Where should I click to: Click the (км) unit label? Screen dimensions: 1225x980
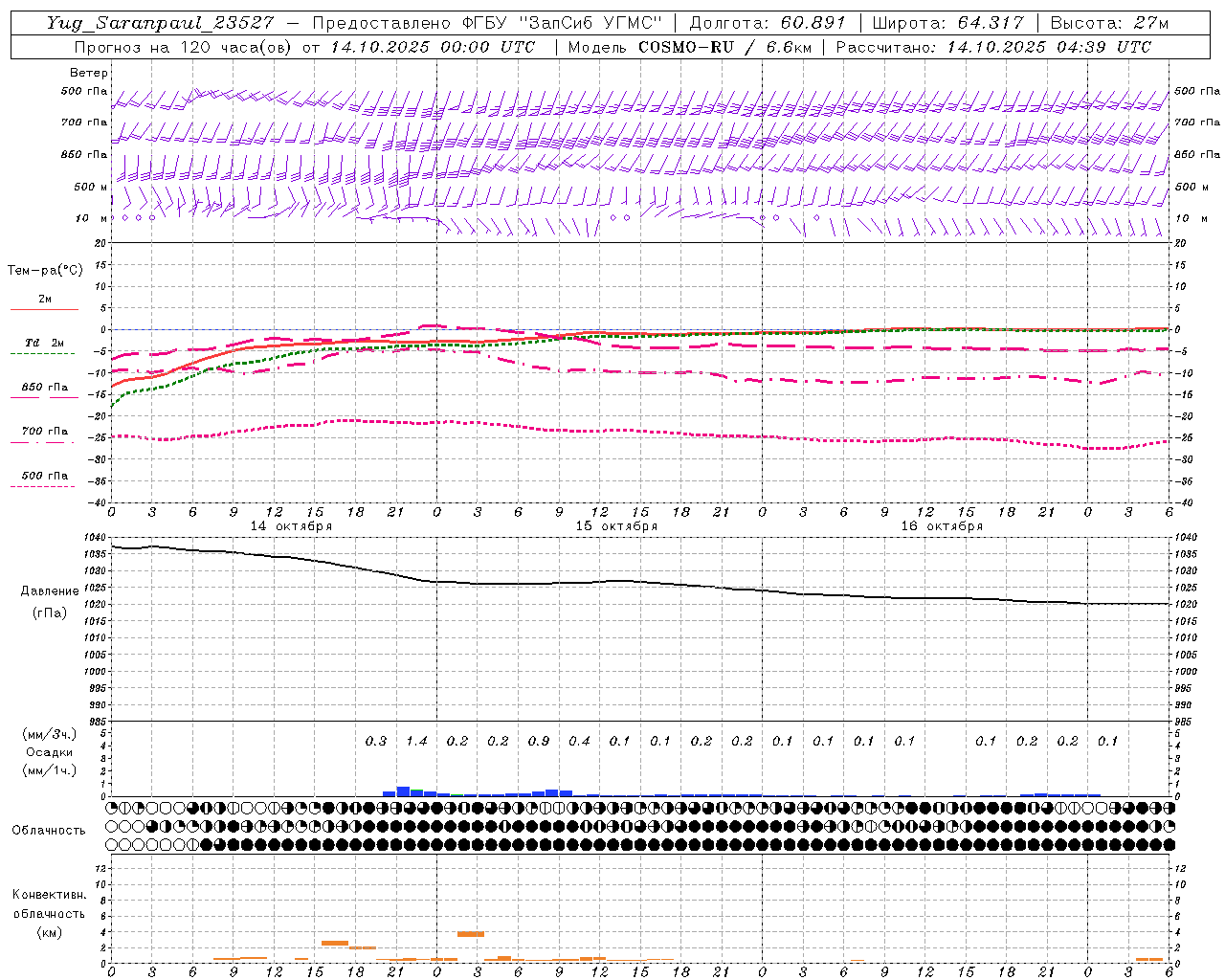50,932
